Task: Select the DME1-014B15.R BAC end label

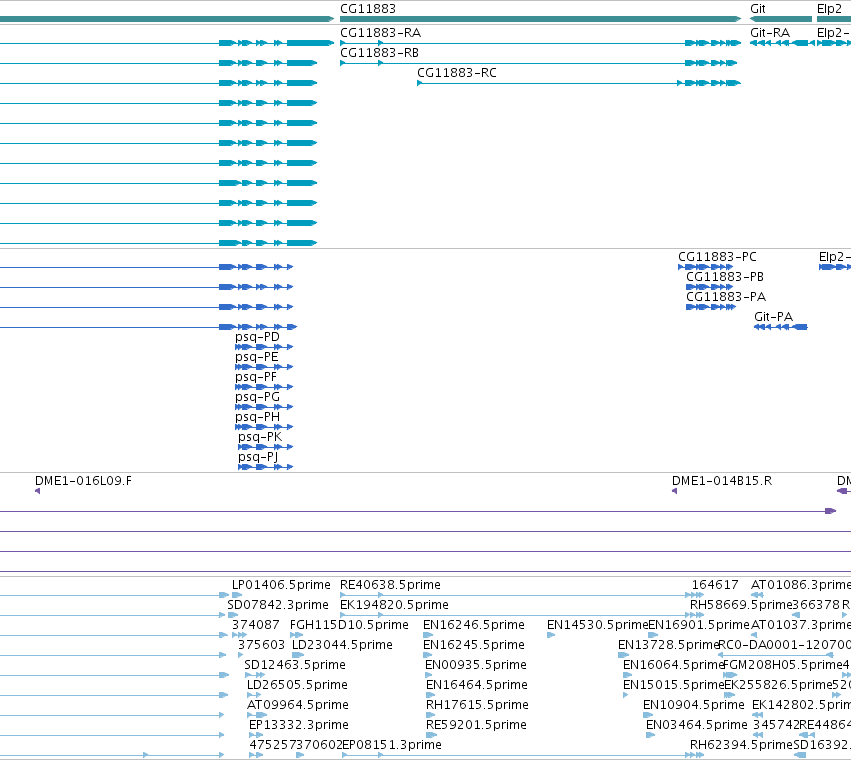Action: [x=722, y=481]
